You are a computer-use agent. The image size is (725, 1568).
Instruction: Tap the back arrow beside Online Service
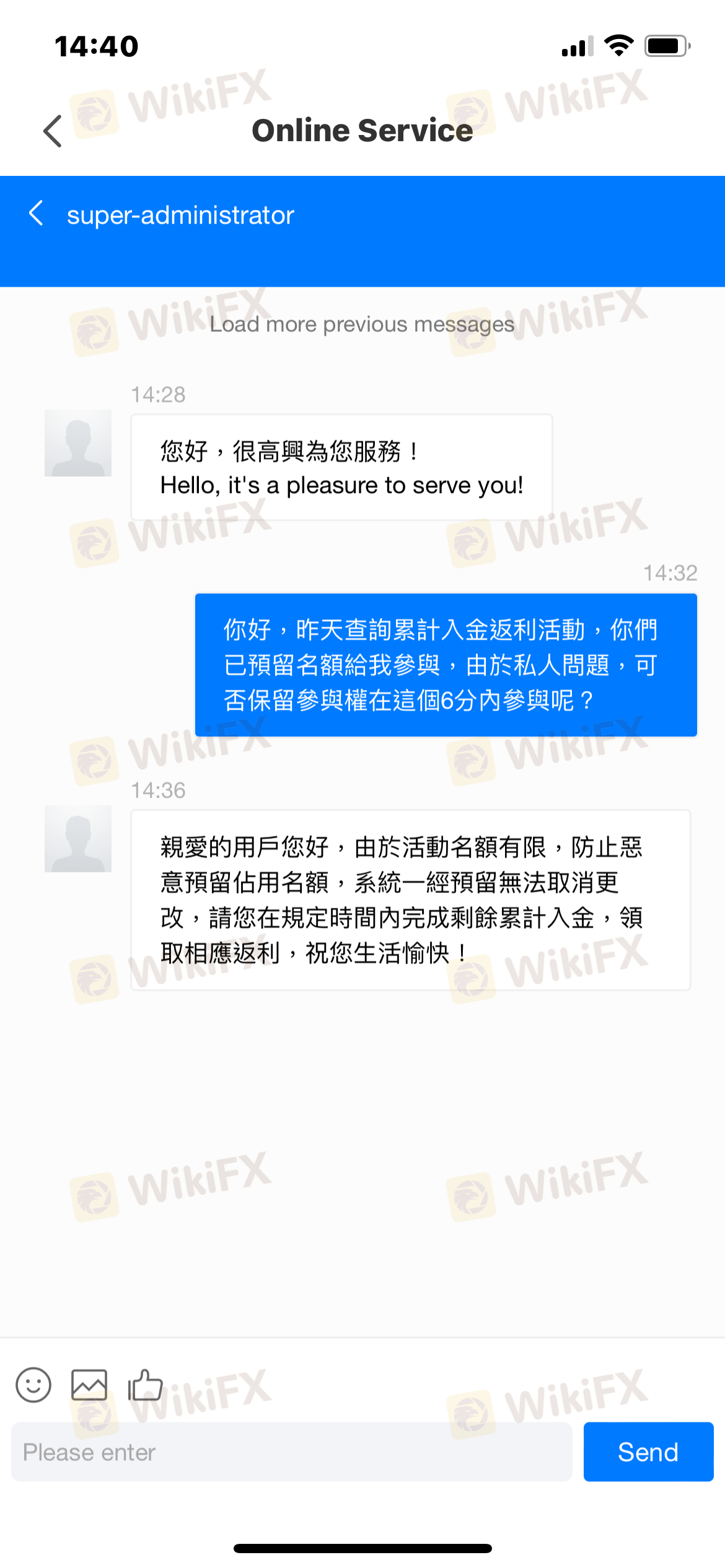tap(53, 131)
